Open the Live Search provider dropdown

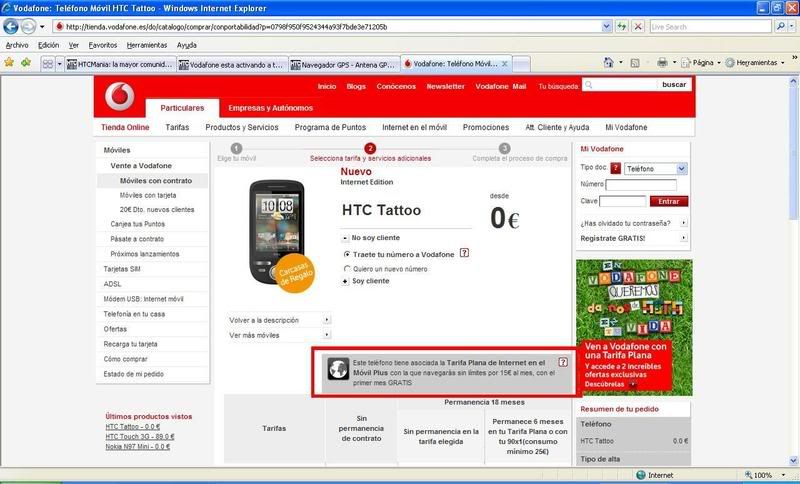[790, 27]
